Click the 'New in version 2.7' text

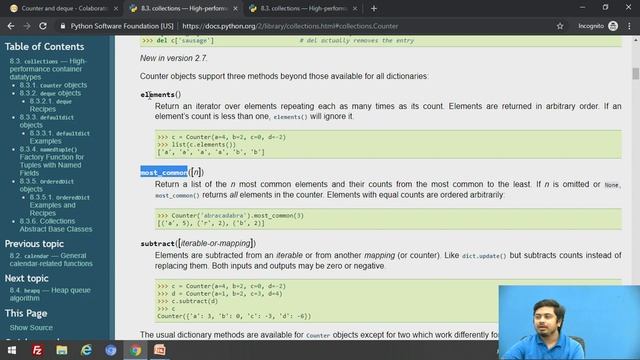pos(173,58)
